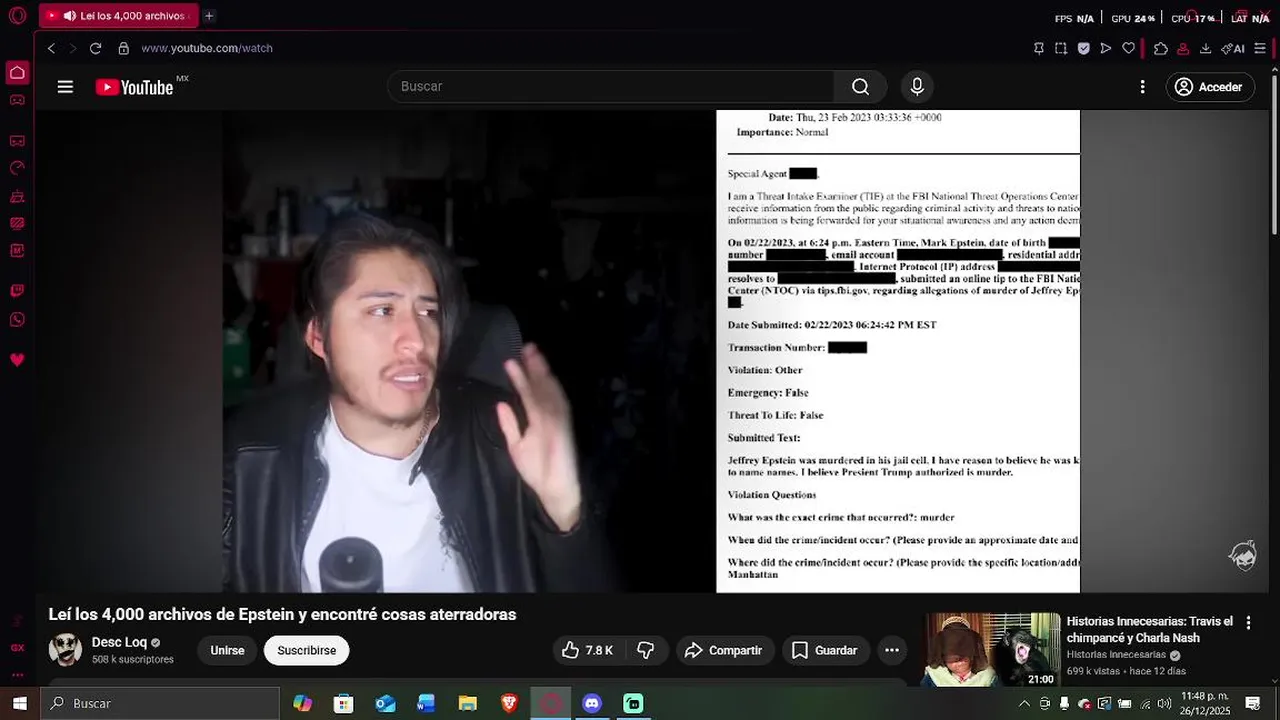The image size is (1280, 720).
Task: Open File Explorer from taskbar
Action: click(x=467, y=703)
